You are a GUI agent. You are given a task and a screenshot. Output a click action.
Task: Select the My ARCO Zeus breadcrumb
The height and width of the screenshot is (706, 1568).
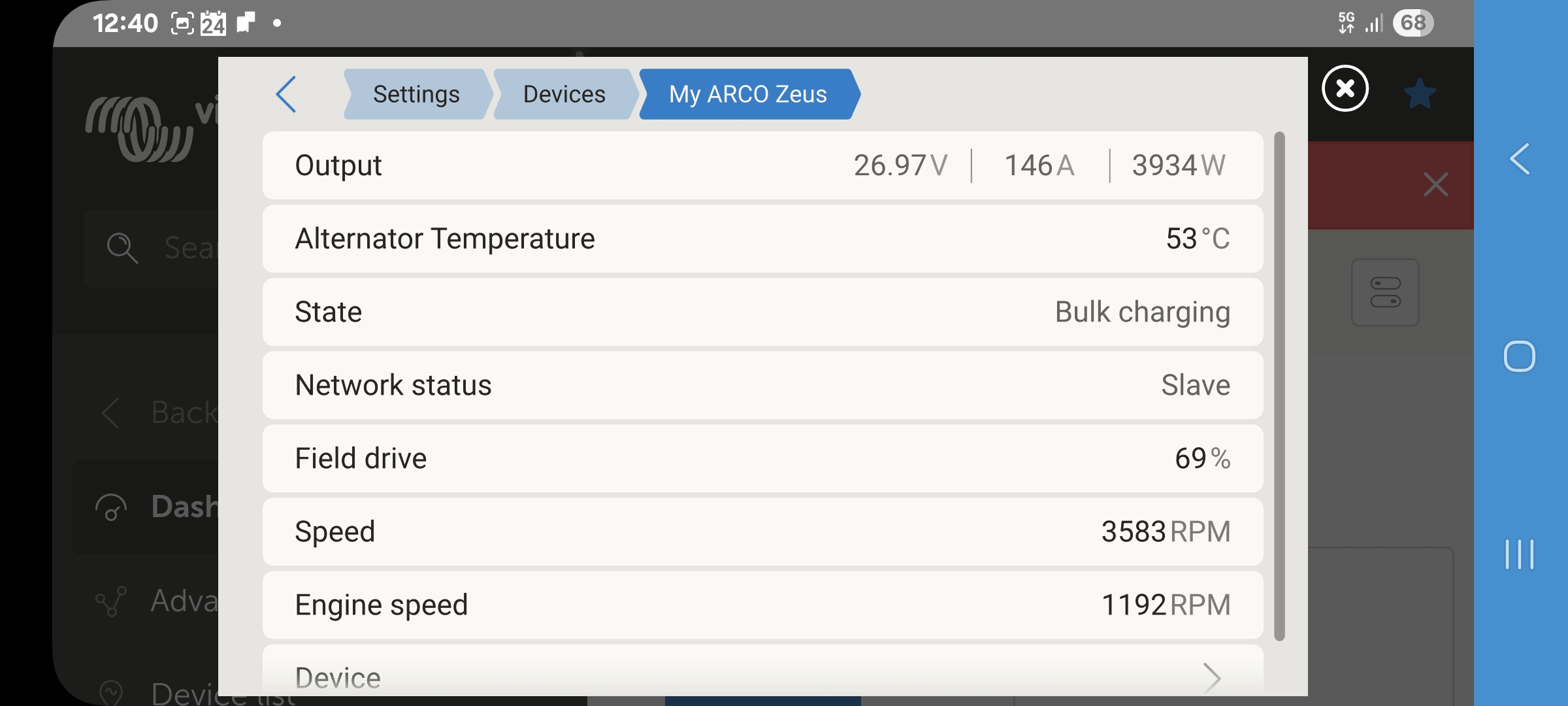[748, 94]
